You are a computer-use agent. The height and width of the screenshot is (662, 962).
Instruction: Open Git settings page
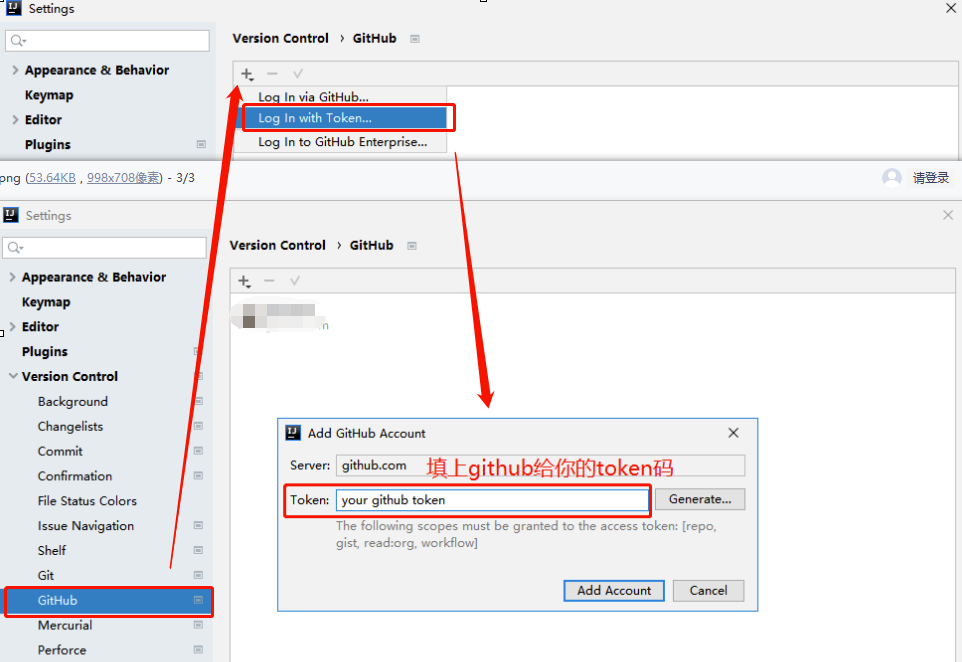tap(45, 575)
